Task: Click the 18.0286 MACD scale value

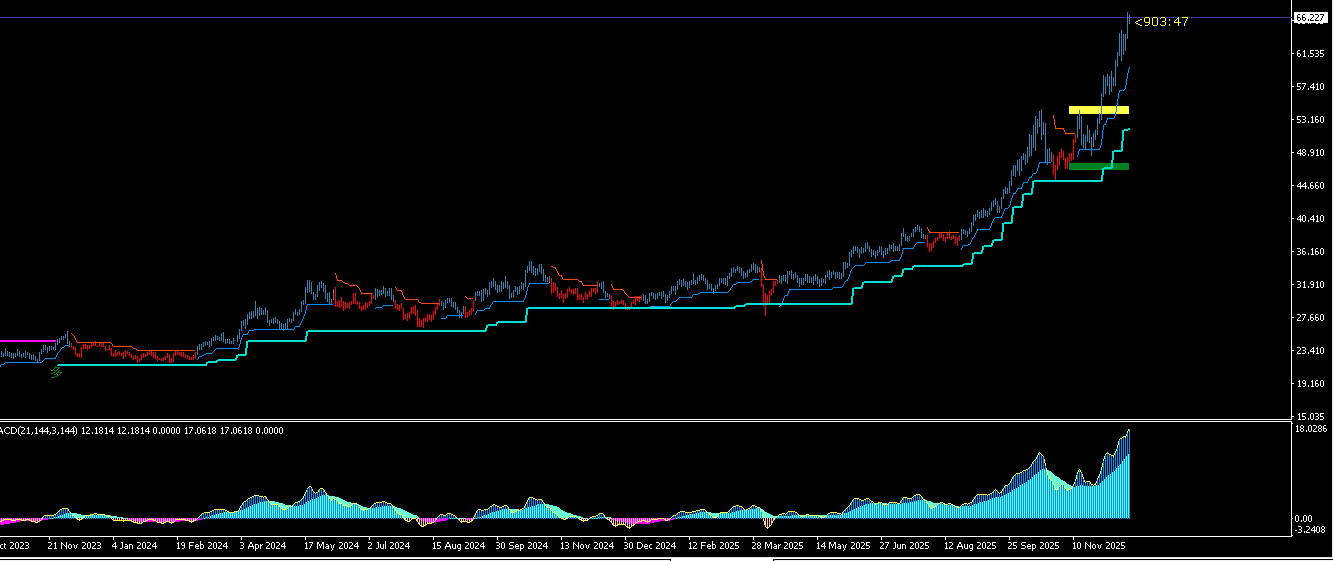Action: coord(1310,429)
